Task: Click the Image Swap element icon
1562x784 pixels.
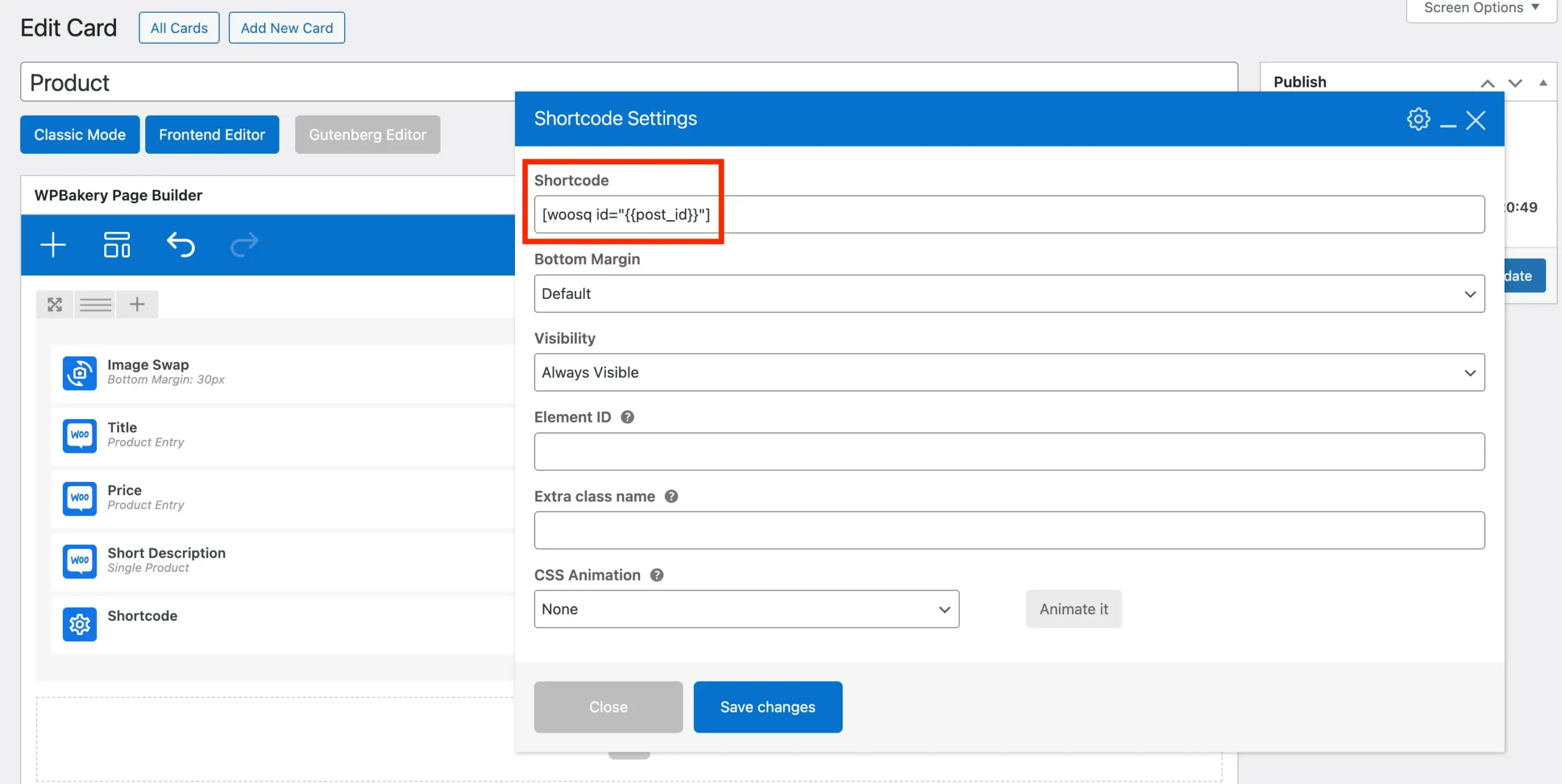Action: [80, 373]
